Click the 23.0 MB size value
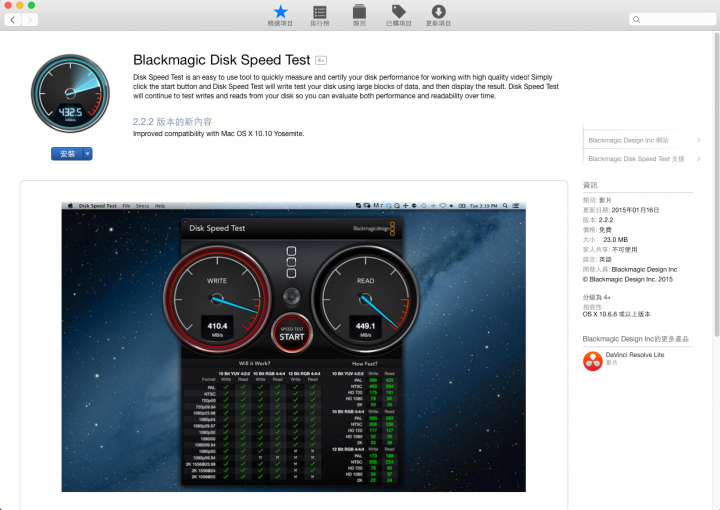This screenshot has height=510, width=720. 615,240
